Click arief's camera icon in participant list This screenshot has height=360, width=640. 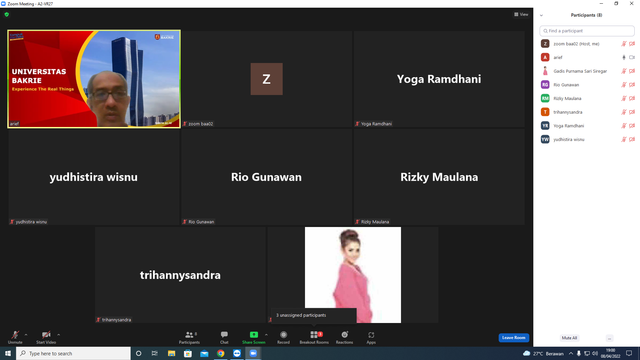632,57
